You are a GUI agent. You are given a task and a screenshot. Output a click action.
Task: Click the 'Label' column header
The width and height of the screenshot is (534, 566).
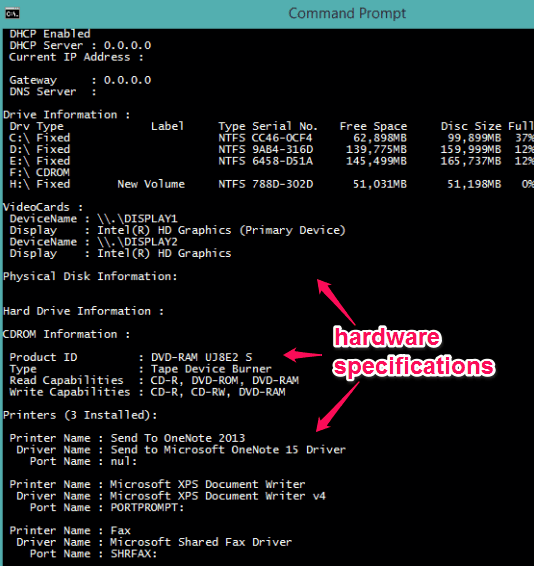(167, 126)
